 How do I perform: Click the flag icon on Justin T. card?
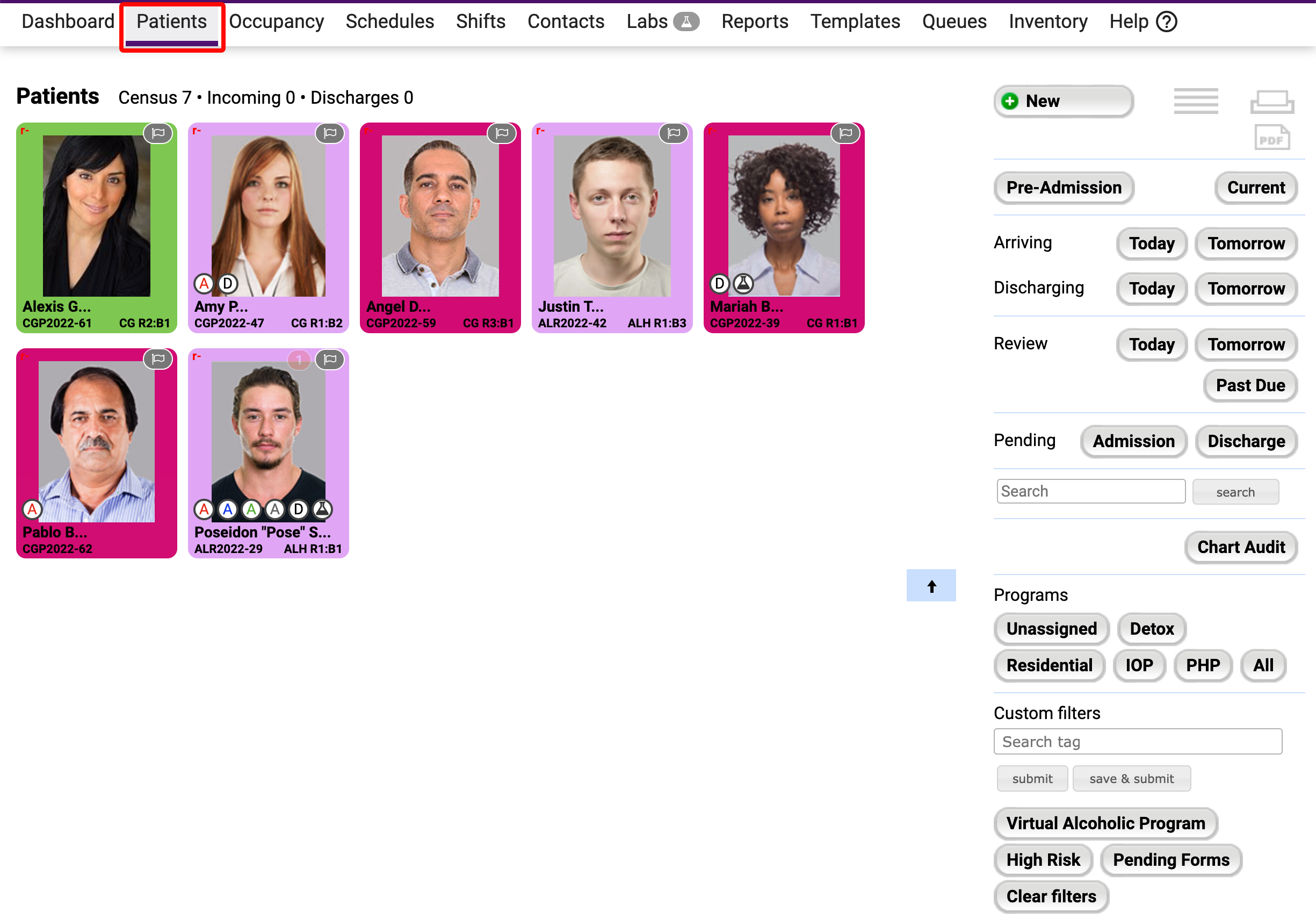tap(674, 134)
